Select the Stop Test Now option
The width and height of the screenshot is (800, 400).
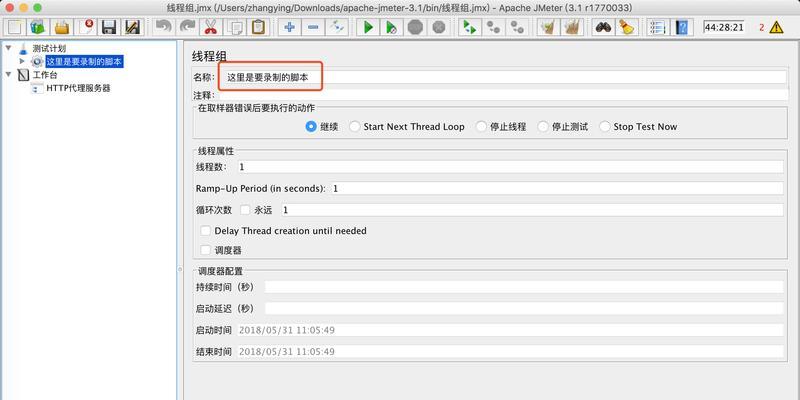tap(605, 127)
